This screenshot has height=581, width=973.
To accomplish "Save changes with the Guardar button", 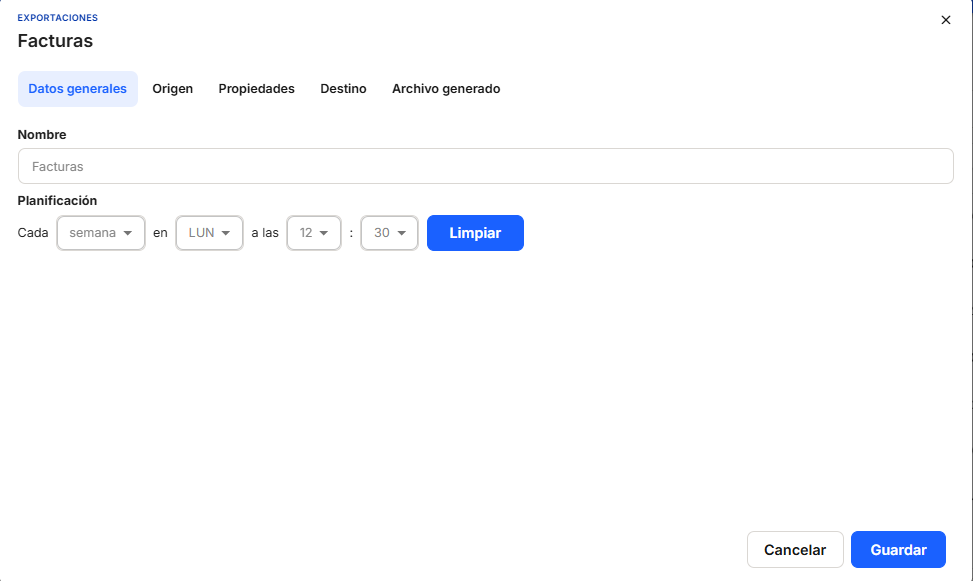I will pos(898,550).
